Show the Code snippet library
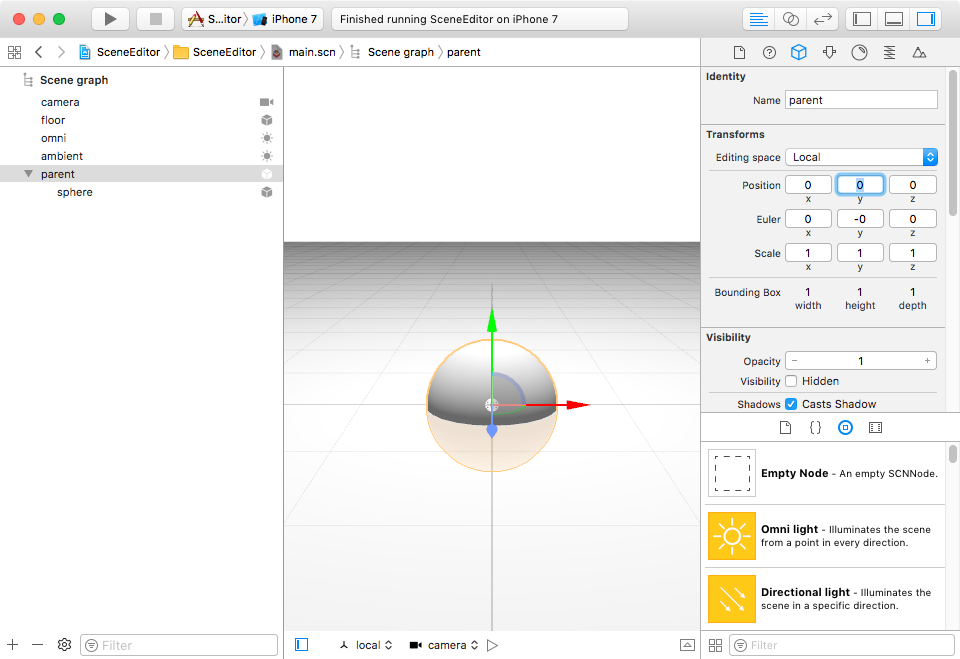This screenshot has width=960, height=659. (816, 427)
